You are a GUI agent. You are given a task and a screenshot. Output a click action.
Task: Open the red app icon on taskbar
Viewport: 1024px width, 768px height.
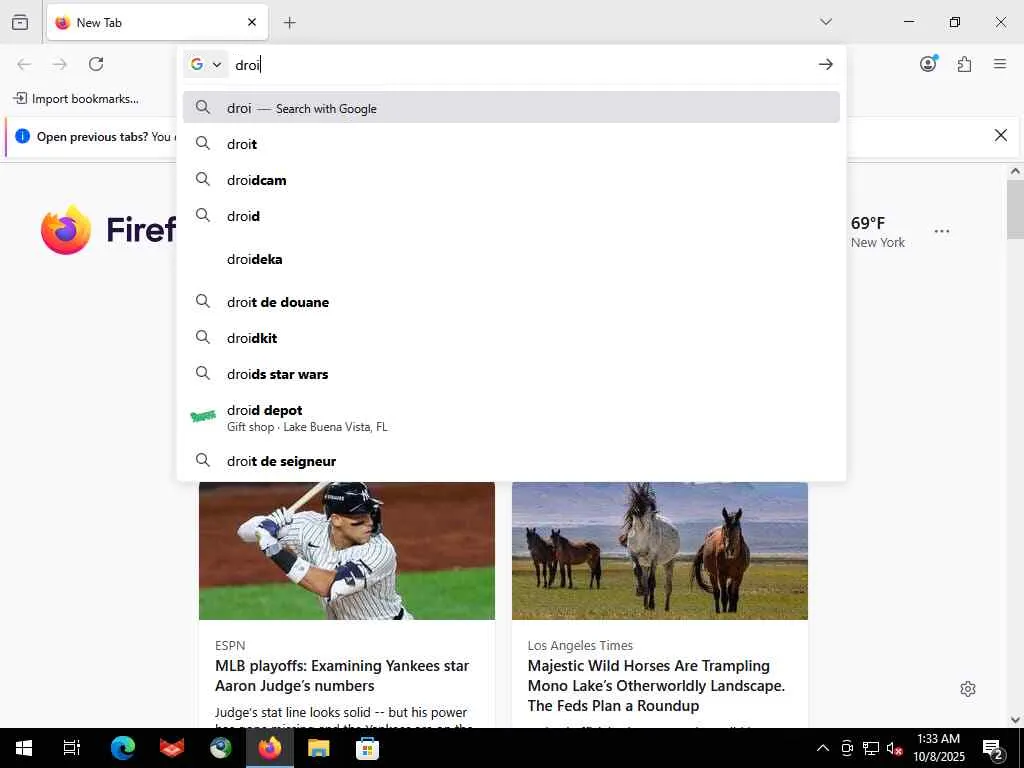[172, 748]
